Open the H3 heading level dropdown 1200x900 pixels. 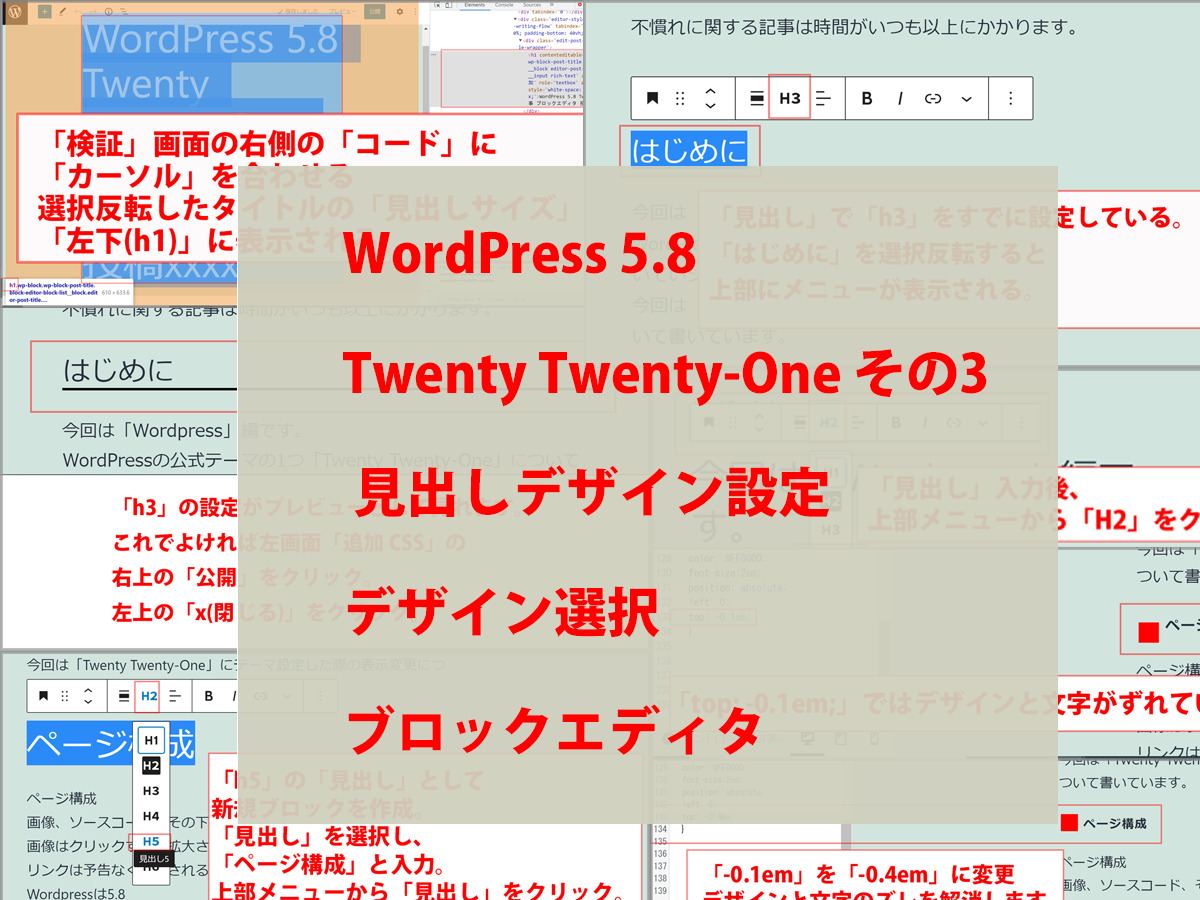point(789,98)
